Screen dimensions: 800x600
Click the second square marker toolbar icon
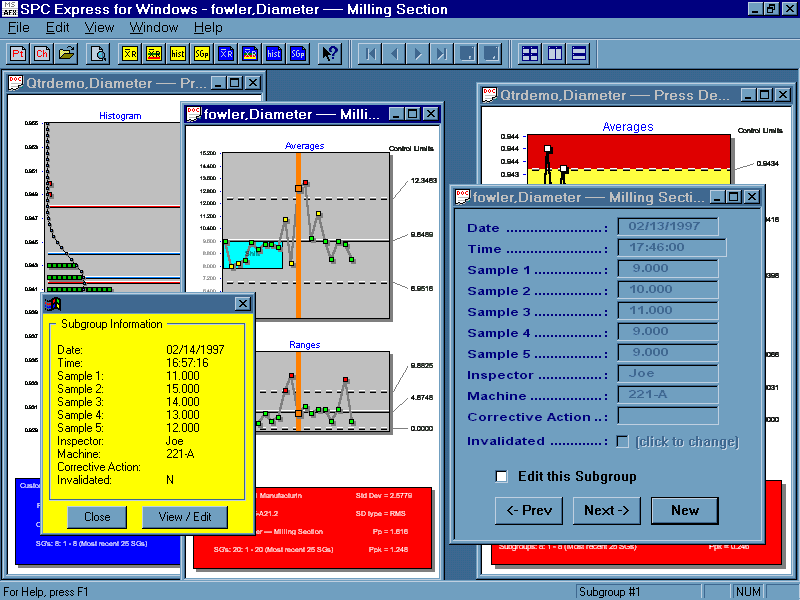click(x=491, y=54)
